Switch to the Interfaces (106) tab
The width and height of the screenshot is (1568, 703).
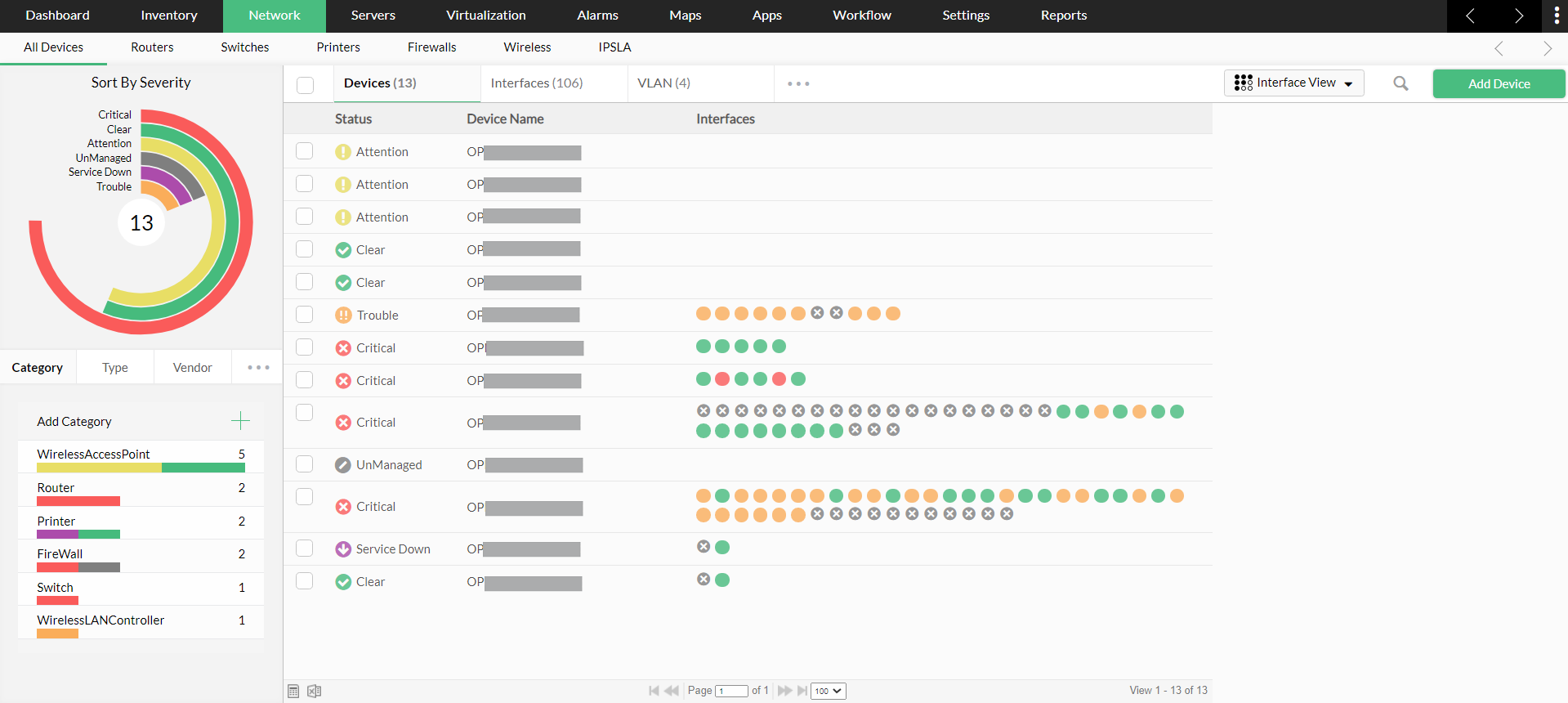[x=537, y=83]
